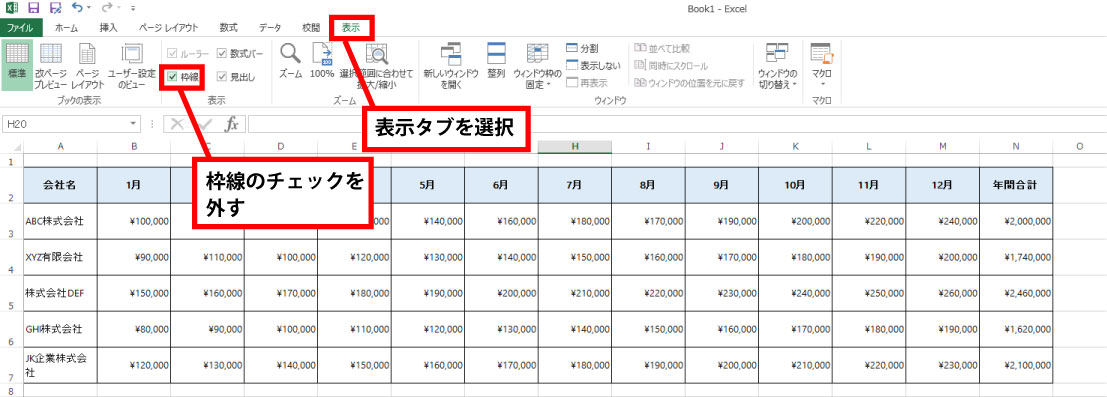The height and width of the screenshot is (397, 1107).
Task: Click the 7月 header cell
Action: (x=575, y=185)
